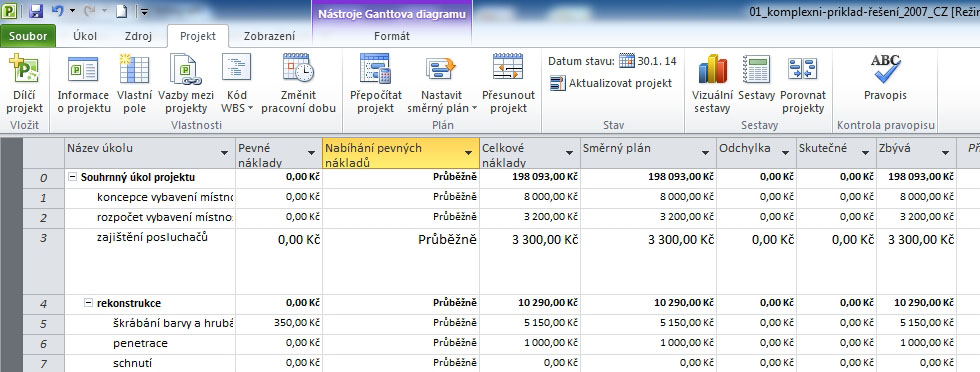Select the penetrace task name
Screen dimensions: 980x372
[140, 344]
